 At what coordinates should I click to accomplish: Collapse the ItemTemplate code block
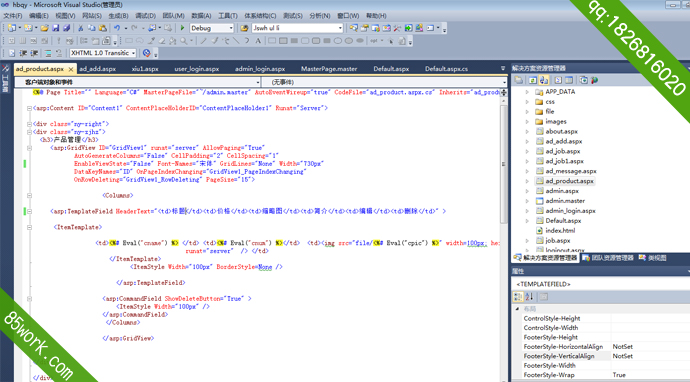29,227
